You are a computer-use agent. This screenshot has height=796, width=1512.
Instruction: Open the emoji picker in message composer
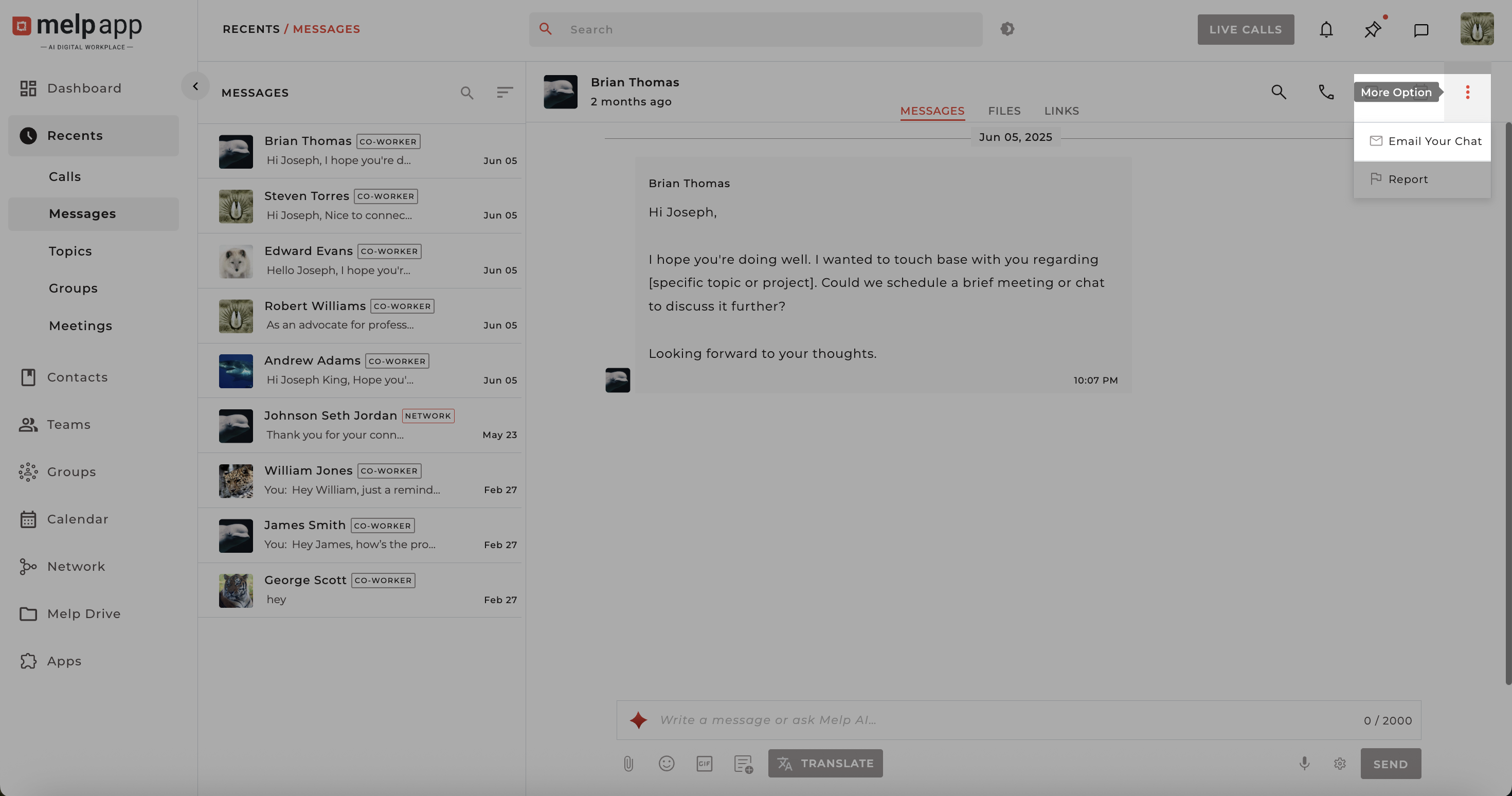(x=667, y=763)
